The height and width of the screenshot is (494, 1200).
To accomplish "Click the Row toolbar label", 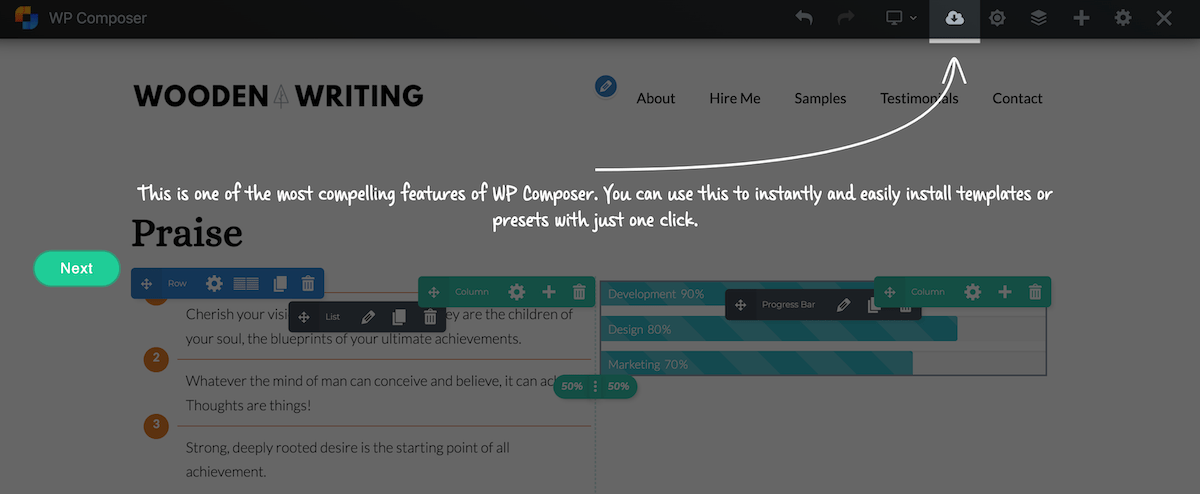I will click(x=177, y=284).
